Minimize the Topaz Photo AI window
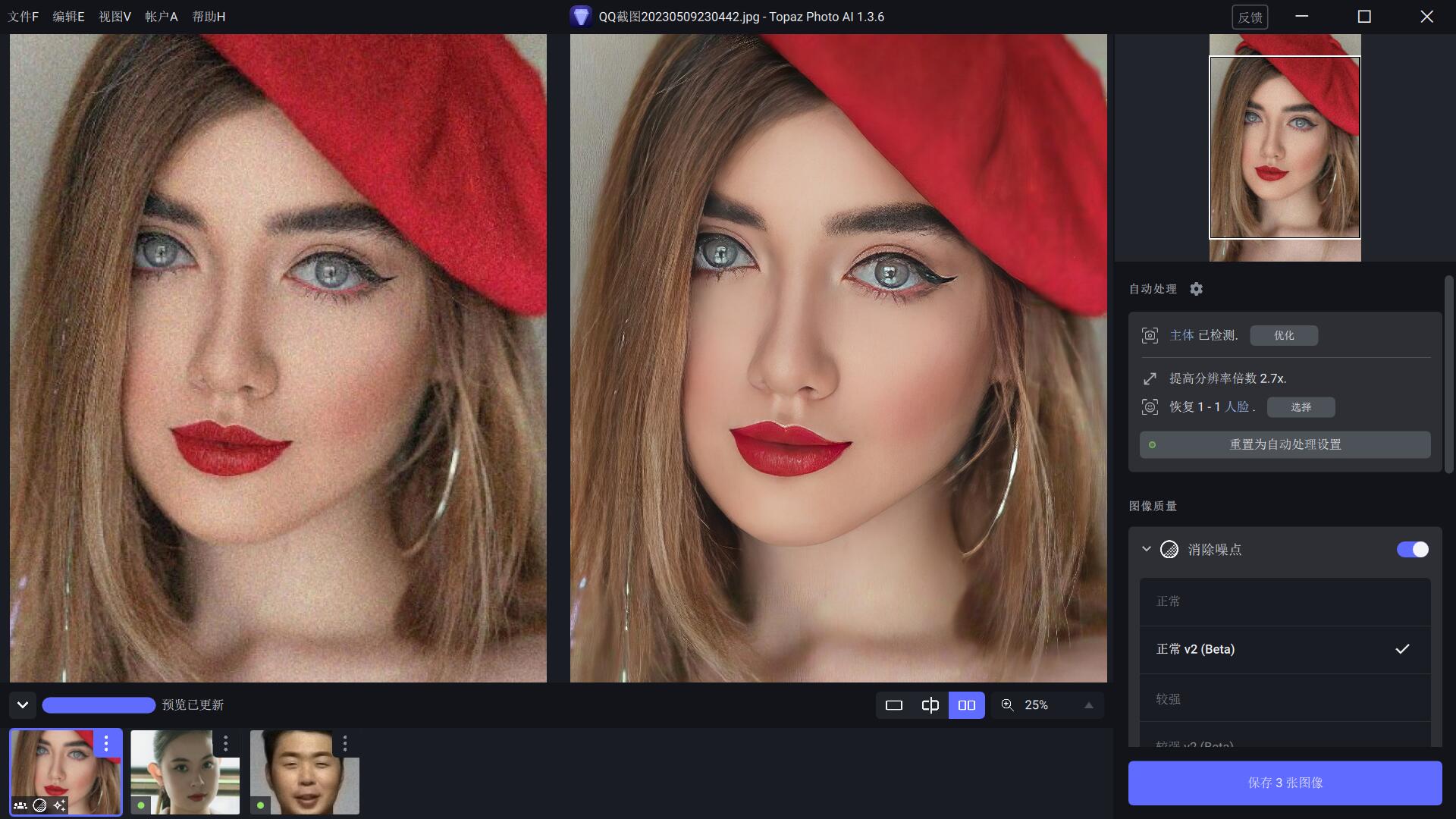This screenshot has width=1456, height=819. (1302, 17)
